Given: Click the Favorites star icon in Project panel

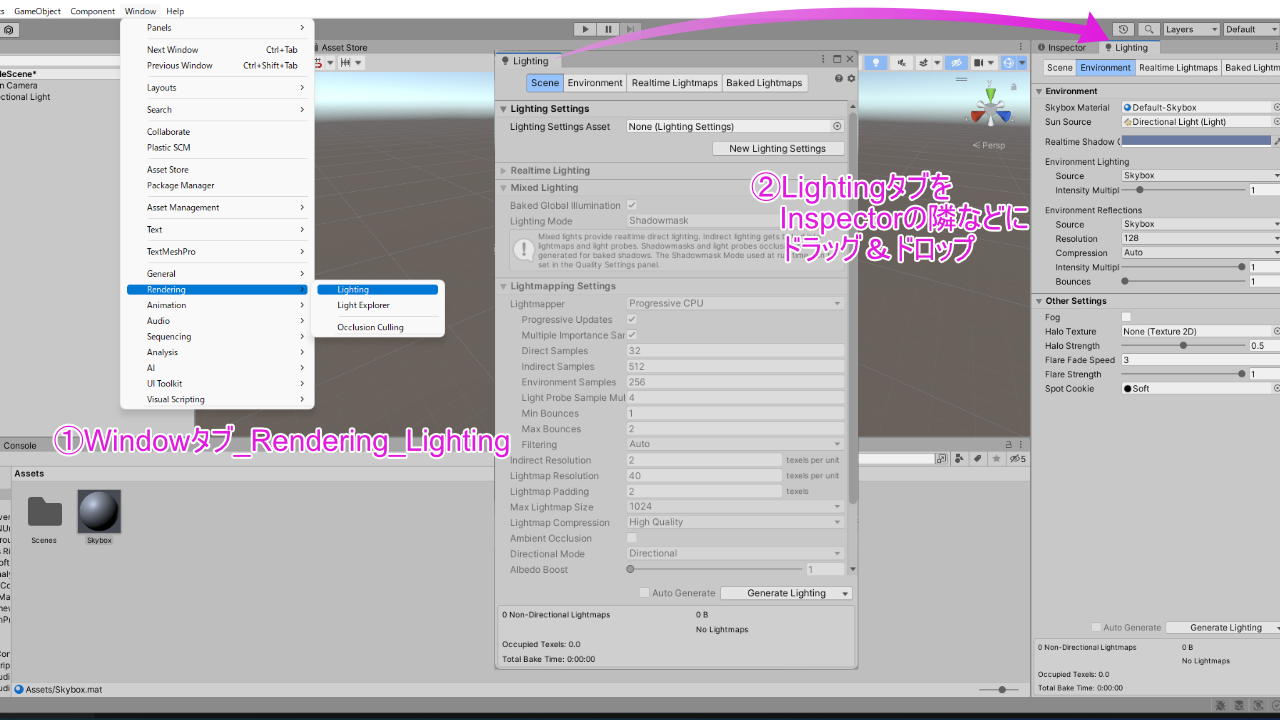Looking at the screenshot, I should tap(996, 458).
